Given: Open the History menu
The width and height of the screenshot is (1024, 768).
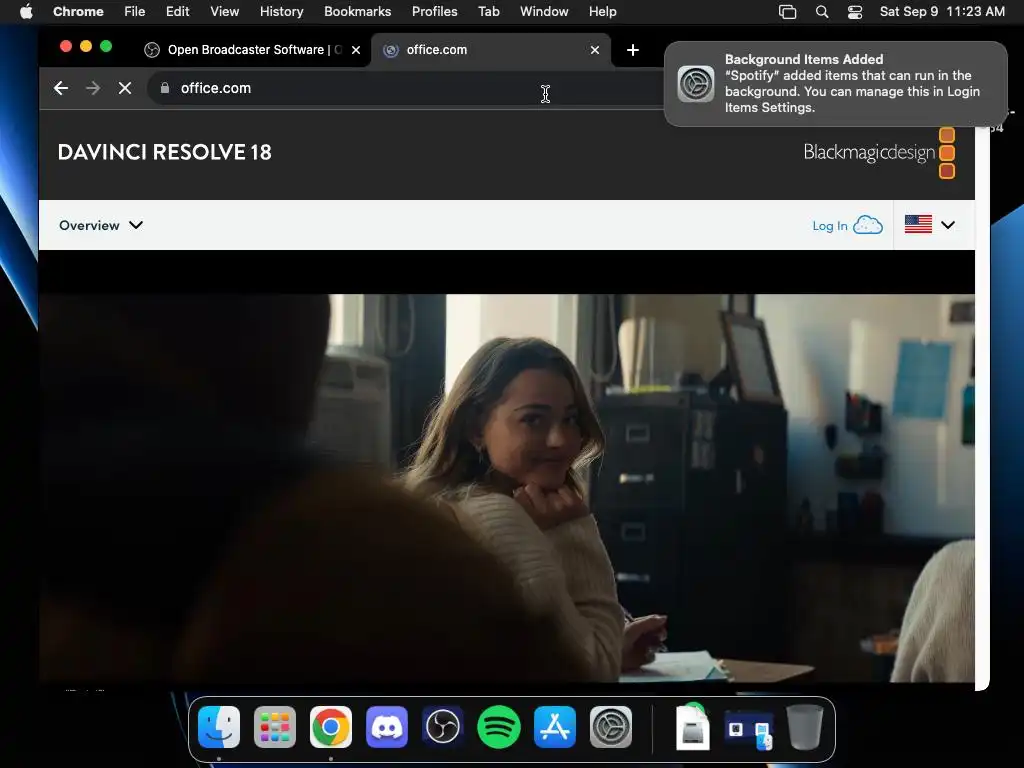Looking at the screenshot, I should pos(281,12).
